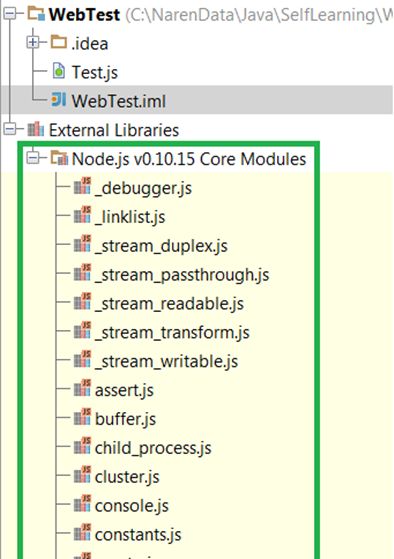Select the _stream_passthrough.js entry

tap(182, 275)
